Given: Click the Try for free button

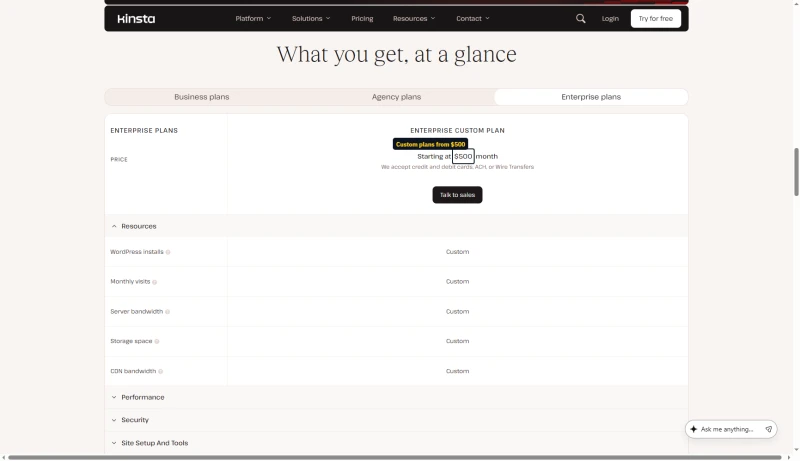Looking at the screenshot, I should [x=656, y=18].
